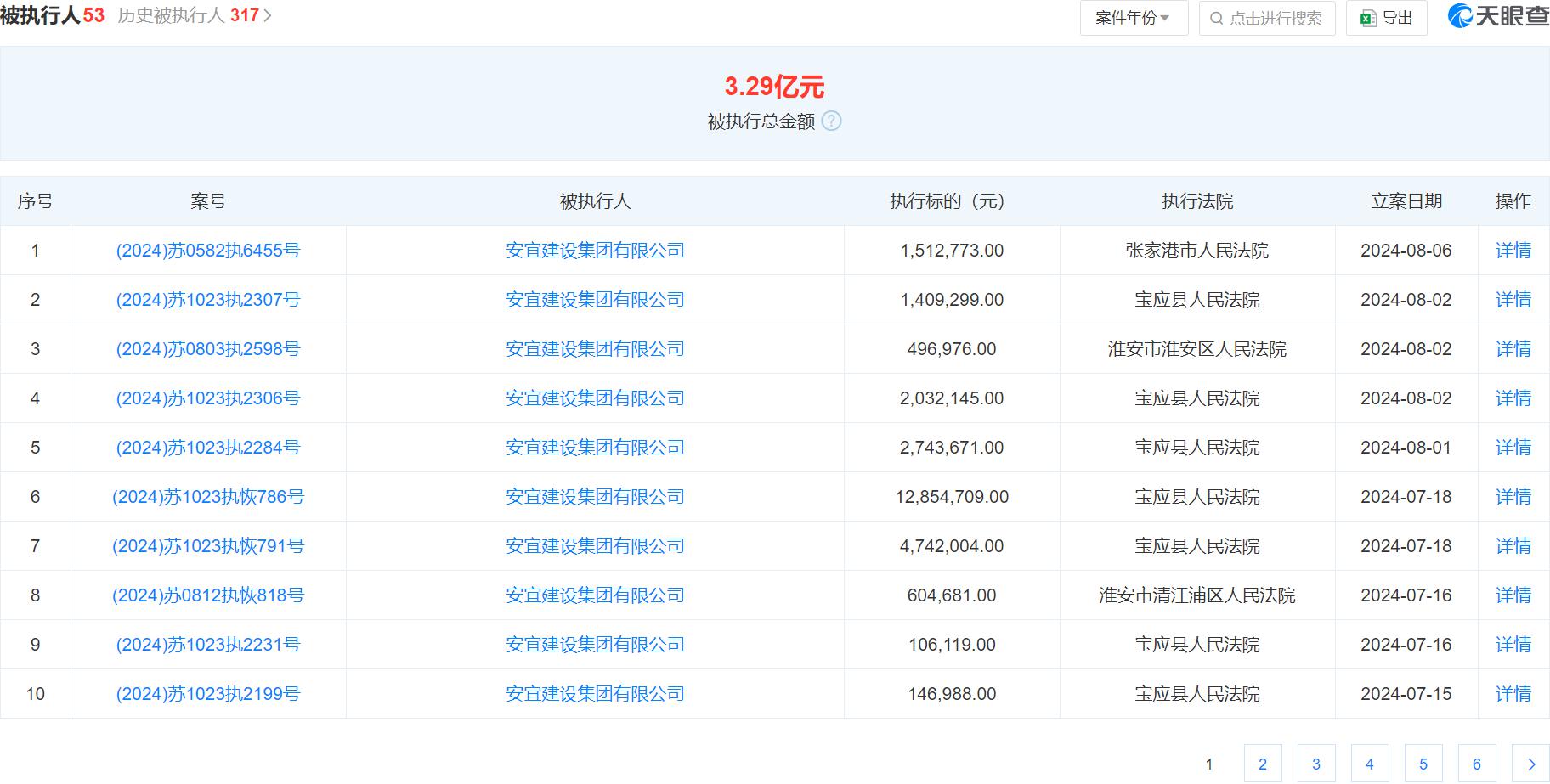Click 安宜建设集团有限公司 in row 1
The width and height of the screenshot is (1550, 784).
pos(595,251)
